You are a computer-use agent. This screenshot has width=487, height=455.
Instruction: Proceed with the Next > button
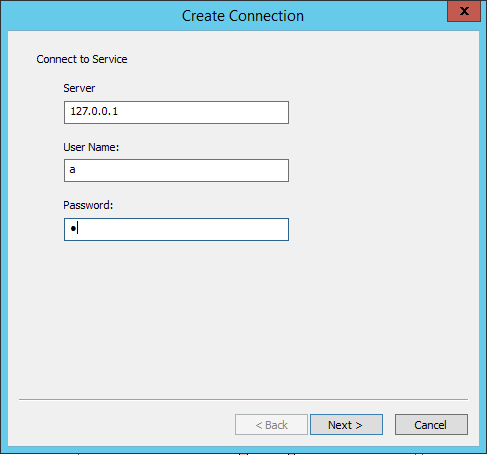pos(346,425)
